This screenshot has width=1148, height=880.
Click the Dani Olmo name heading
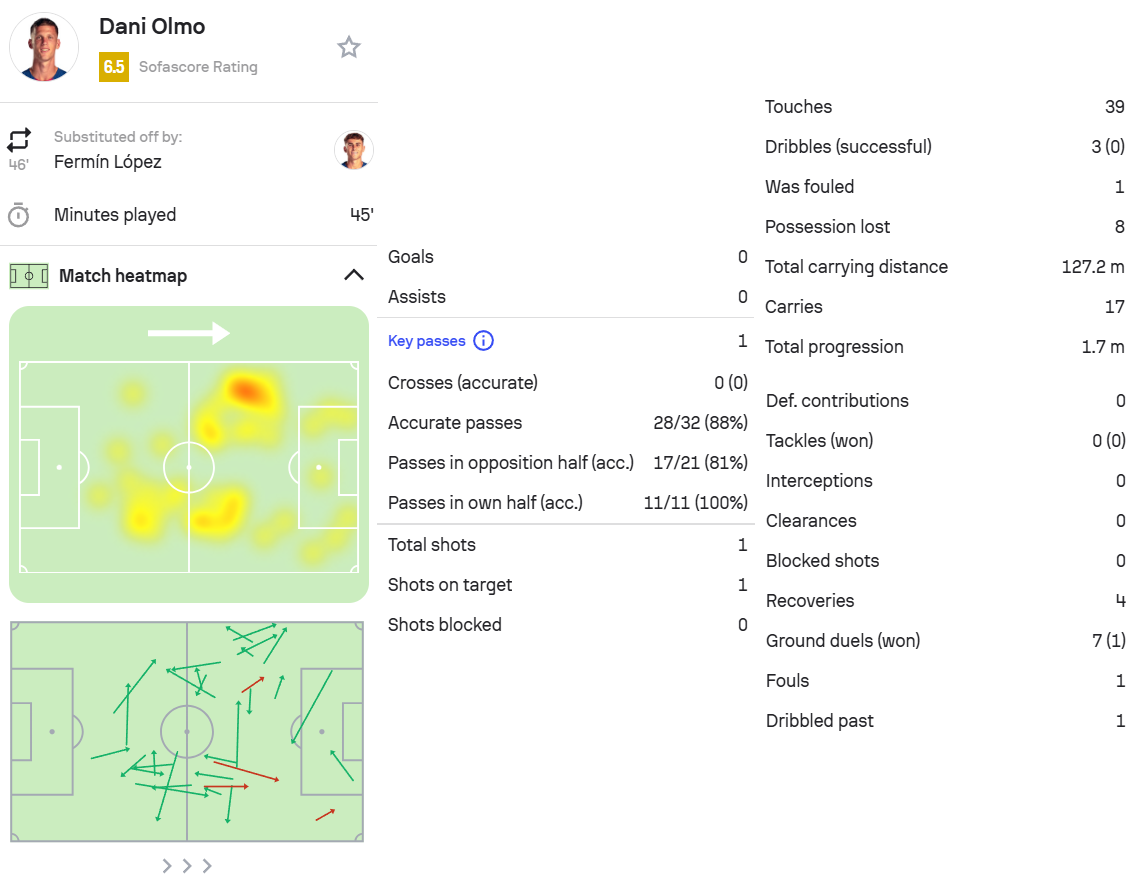click(152, 27)
